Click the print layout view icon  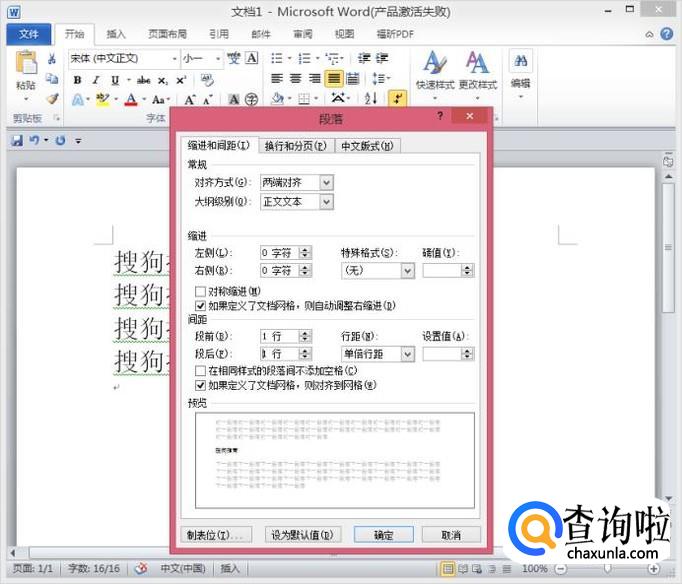[x=448, y=568]
